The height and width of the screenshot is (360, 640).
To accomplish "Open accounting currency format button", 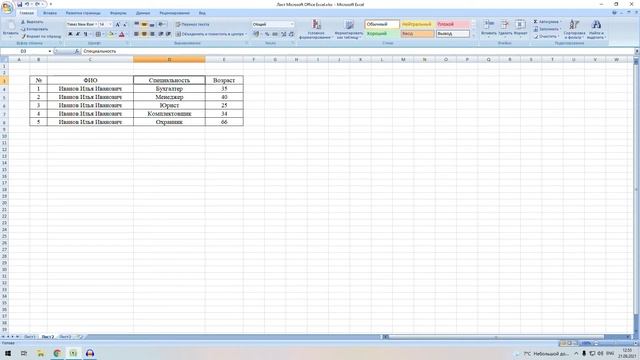I will tap(257, 34).
